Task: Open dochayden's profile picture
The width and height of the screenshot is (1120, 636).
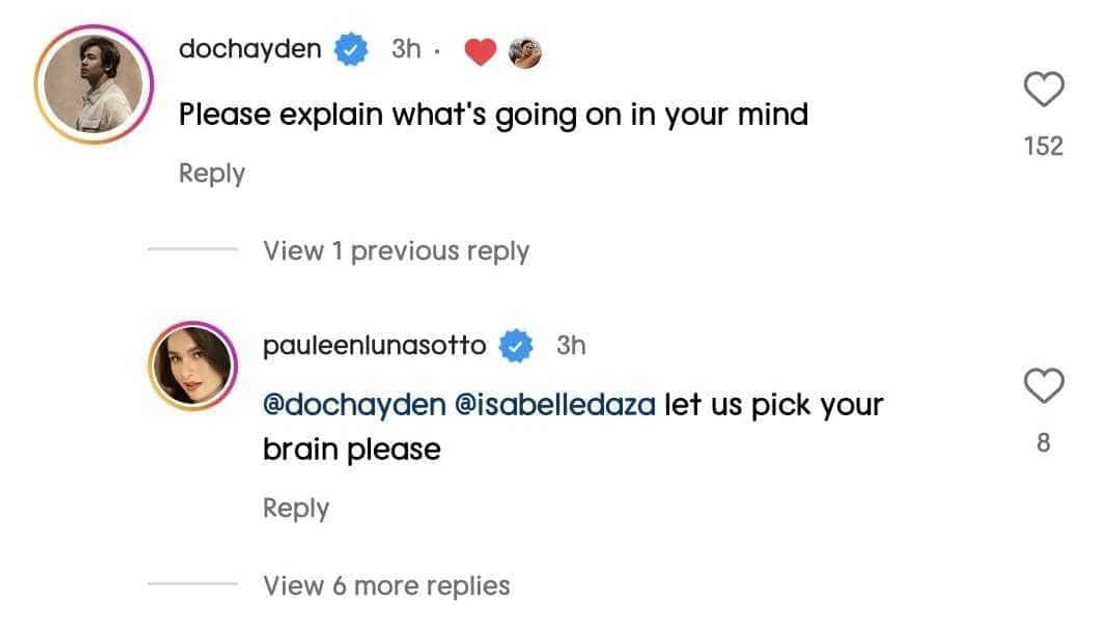Action: point(93,92)
